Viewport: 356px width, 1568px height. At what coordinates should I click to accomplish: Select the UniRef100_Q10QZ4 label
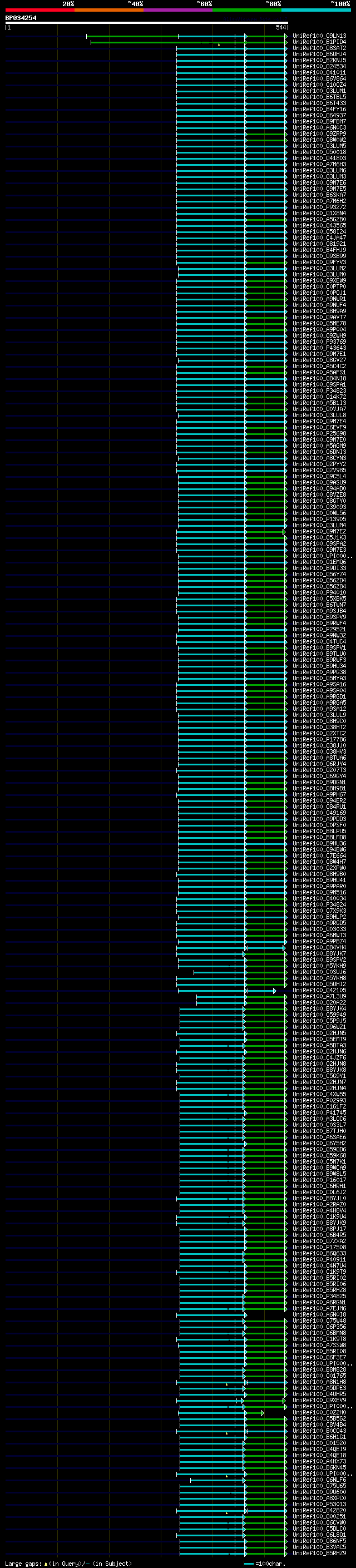[x=319, y=85]
